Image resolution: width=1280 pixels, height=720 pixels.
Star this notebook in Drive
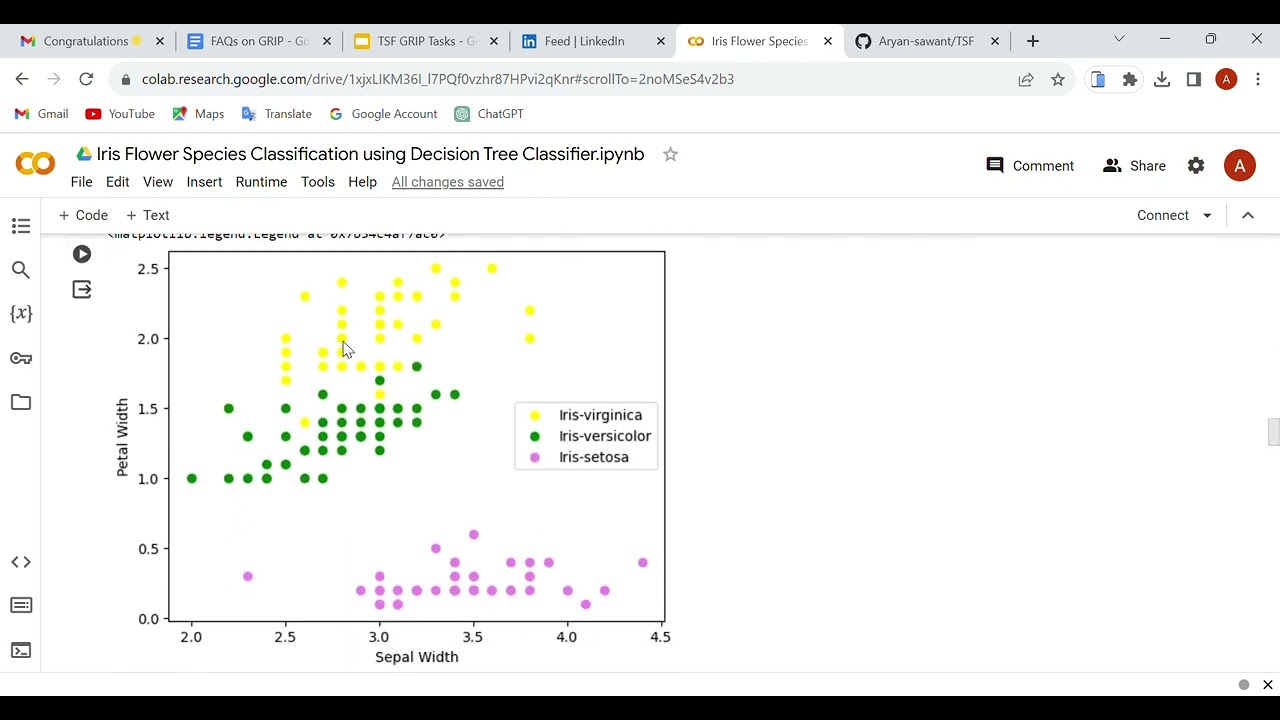pos(670,154)
